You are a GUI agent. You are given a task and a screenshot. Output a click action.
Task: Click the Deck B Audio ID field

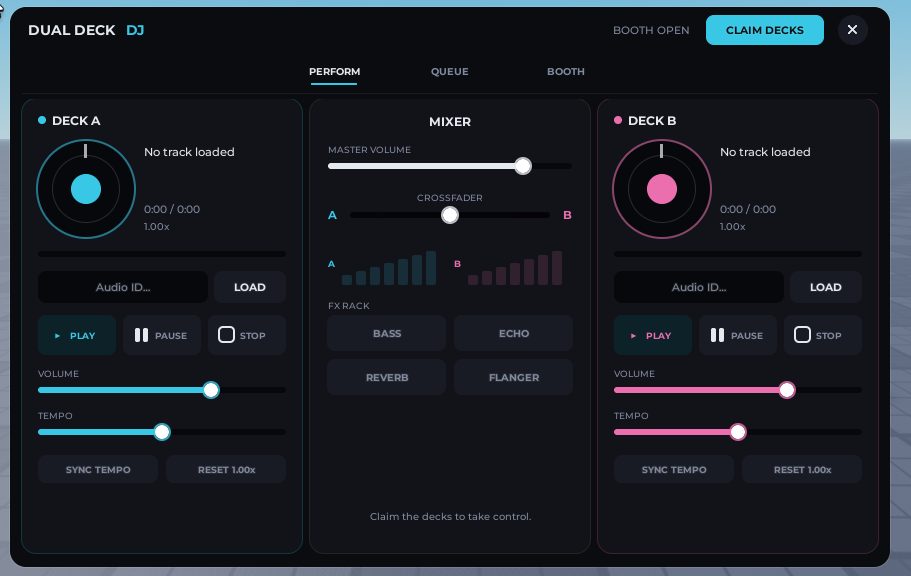pos(698,287)
